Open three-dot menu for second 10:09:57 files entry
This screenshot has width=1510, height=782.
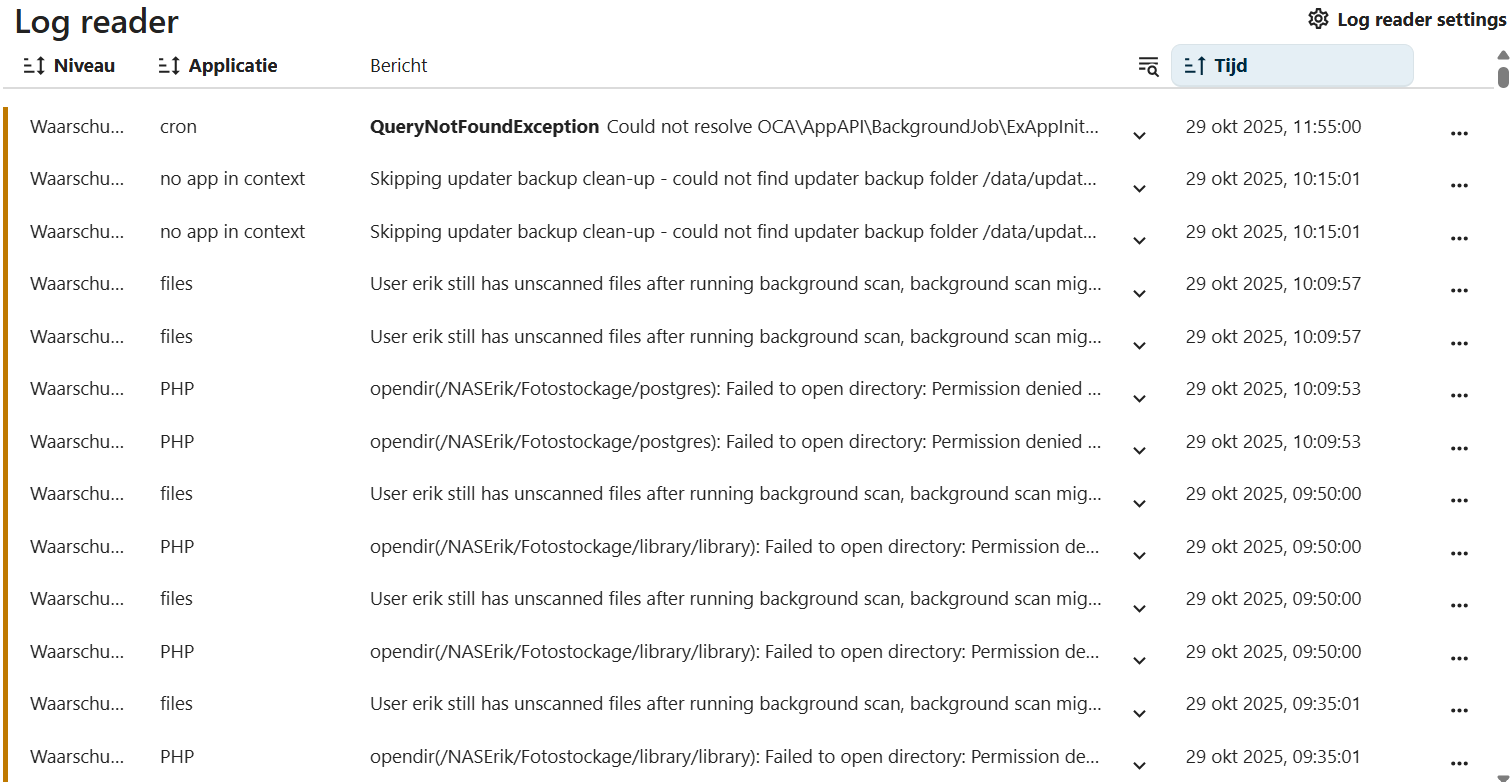1459,344
